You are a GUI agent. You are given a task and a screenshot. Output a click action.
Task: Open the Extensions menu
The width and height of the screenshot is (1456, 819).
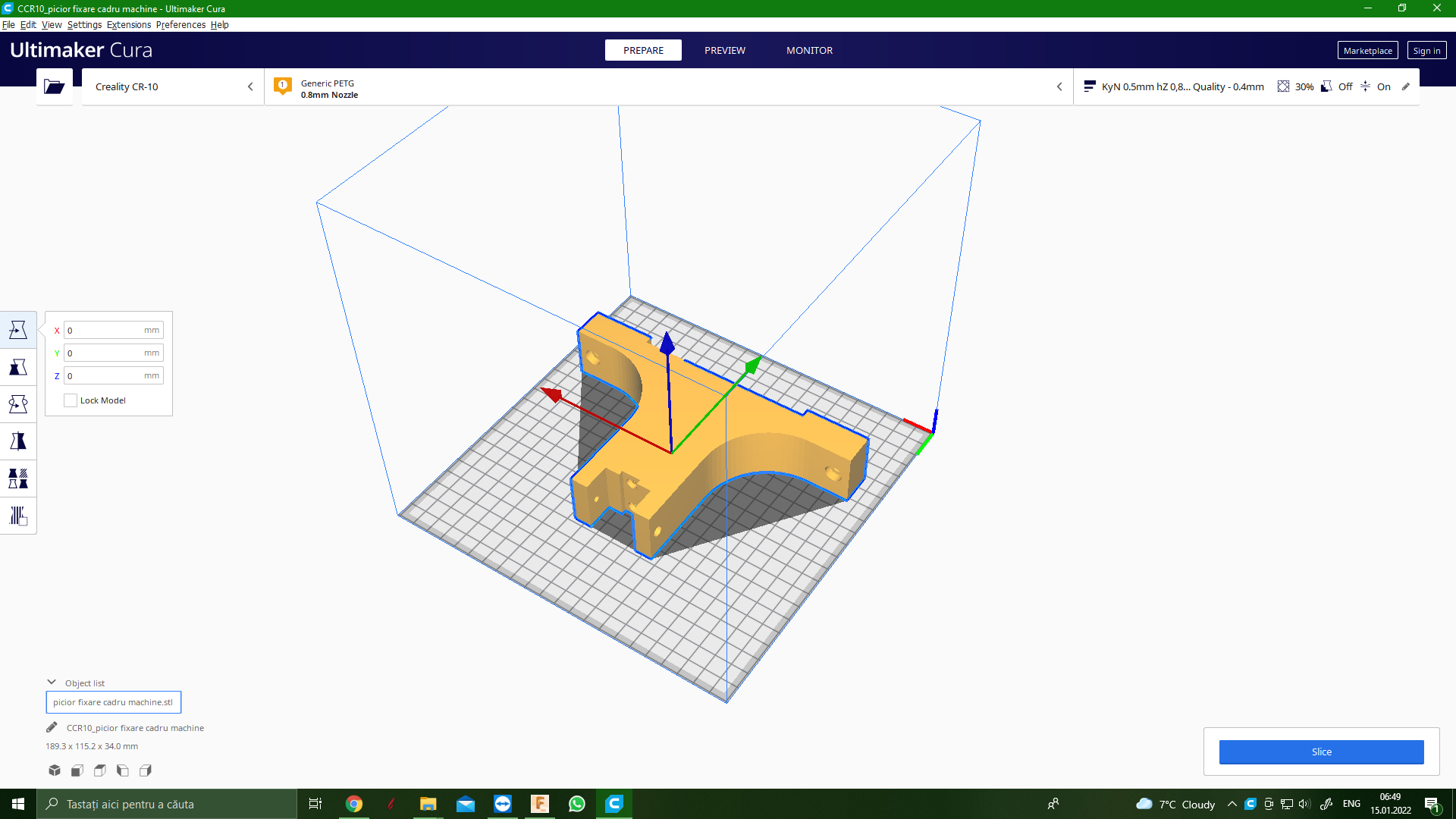pos(129,25)
